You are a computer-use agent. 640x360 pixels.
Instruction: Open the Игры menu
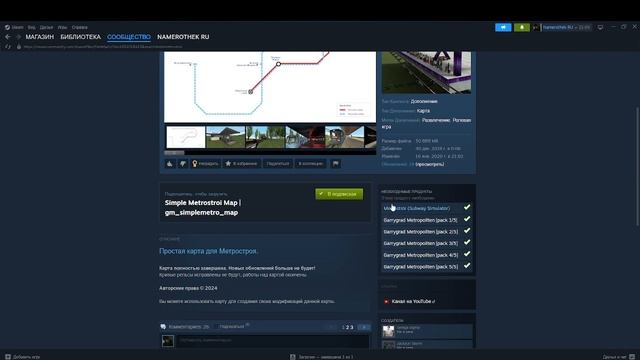point(62,27)
